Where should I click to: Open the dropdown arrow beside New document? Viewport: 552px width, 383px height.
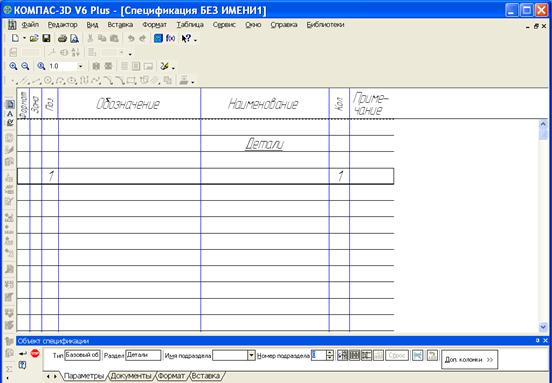tap(24, 38)
